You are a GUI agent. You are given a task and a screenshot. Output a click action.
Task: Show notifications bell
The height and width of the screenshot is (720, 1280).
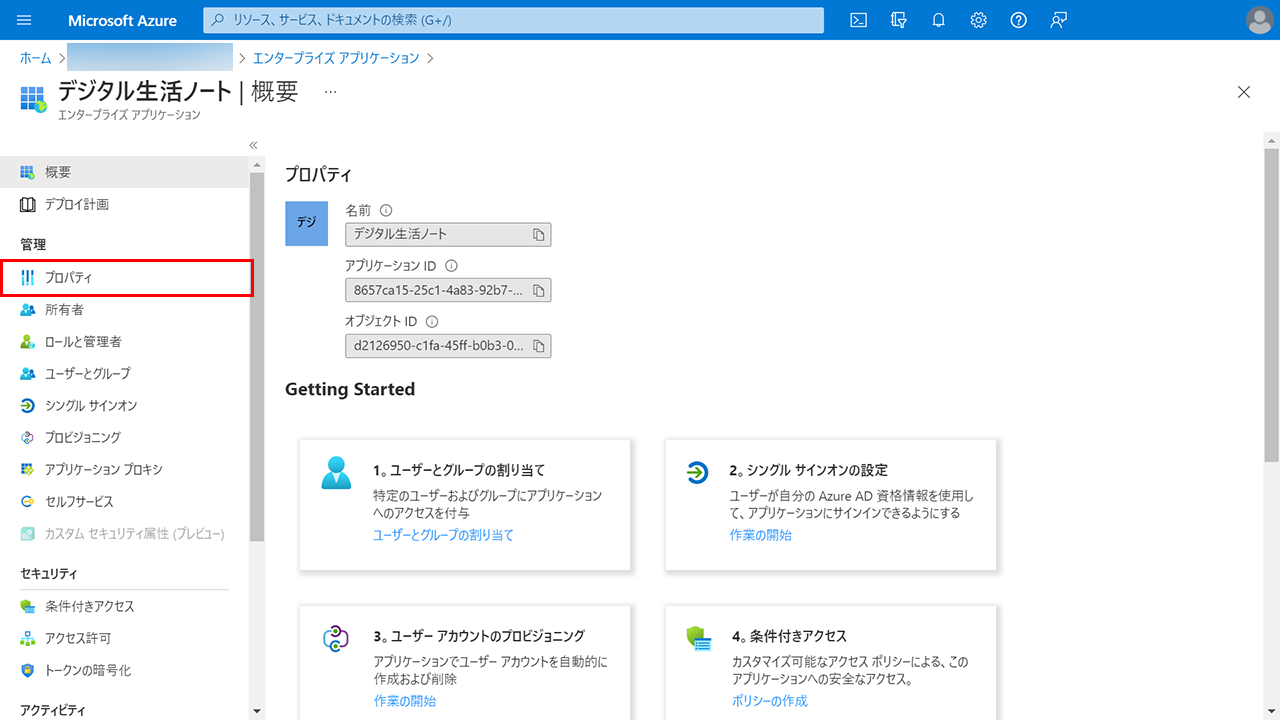(x=938, y=20)
